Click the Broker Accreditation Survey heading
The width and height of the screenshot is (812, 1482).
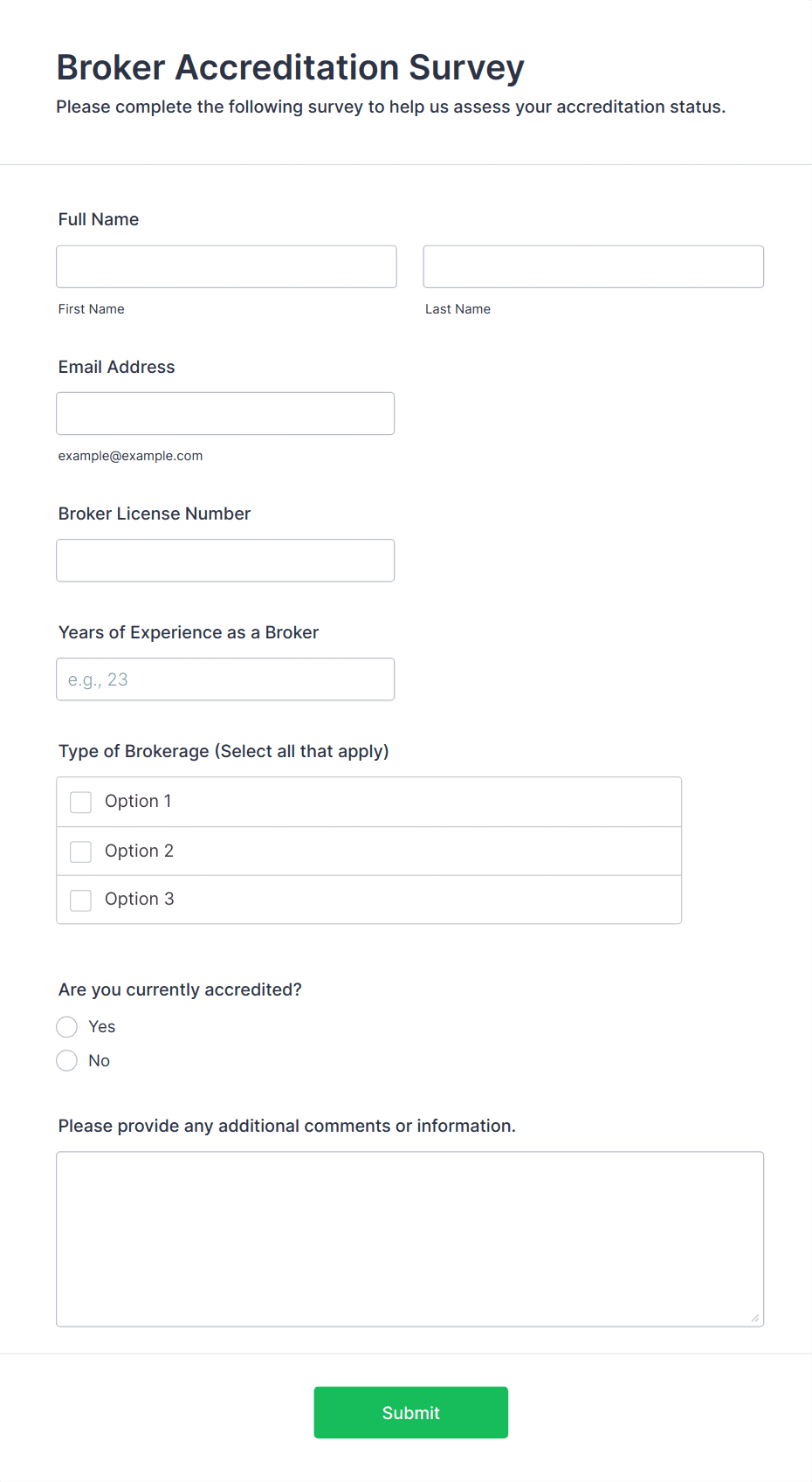point(290,67)
